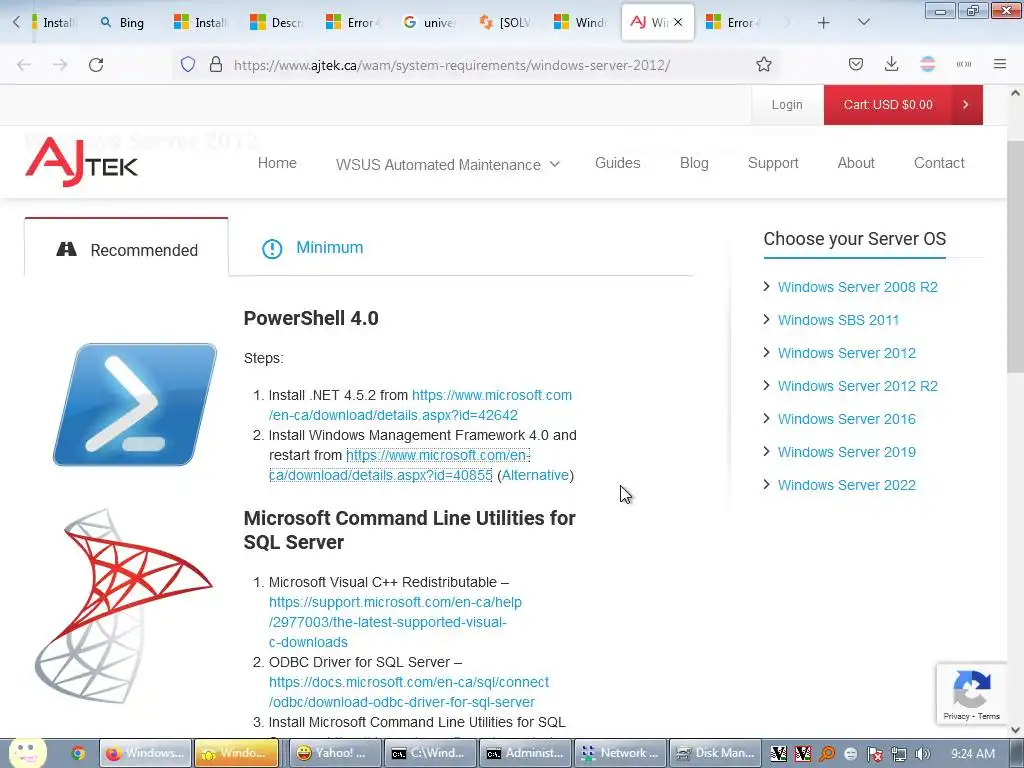The image size is (1024, 768).
Task: Click the first V tray icon
Action: pyautogui.click(x=778, y=754)
